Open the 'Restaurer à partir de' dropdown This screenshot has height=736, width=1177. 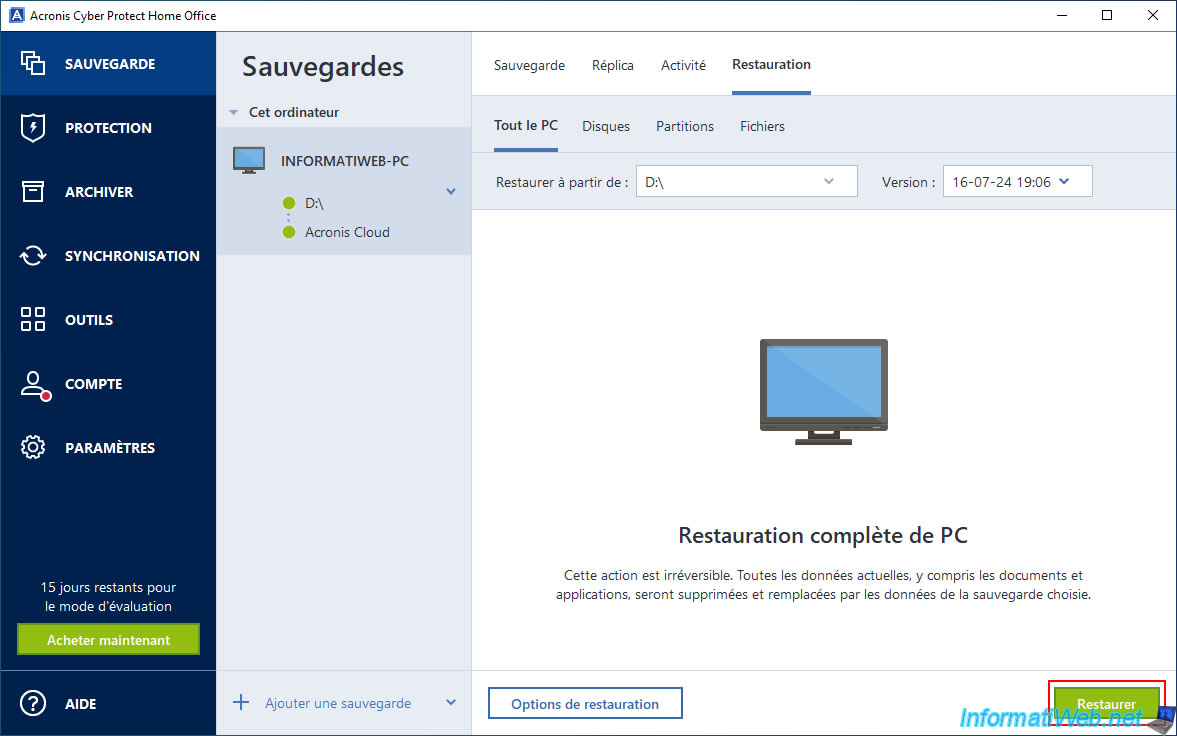746,181
